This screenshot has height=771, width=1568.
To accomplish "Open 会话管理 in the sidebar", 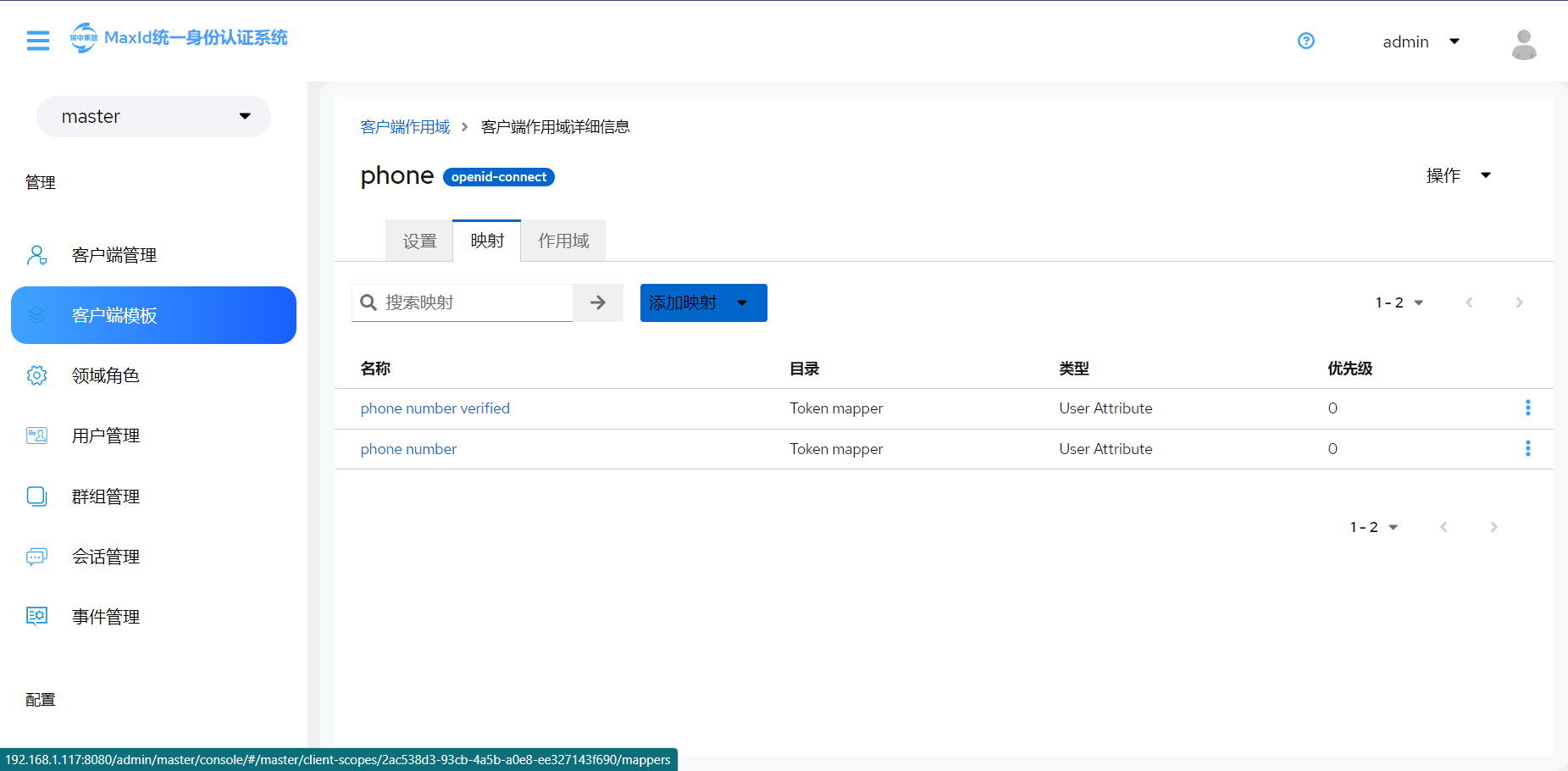I will coord(153,557).
